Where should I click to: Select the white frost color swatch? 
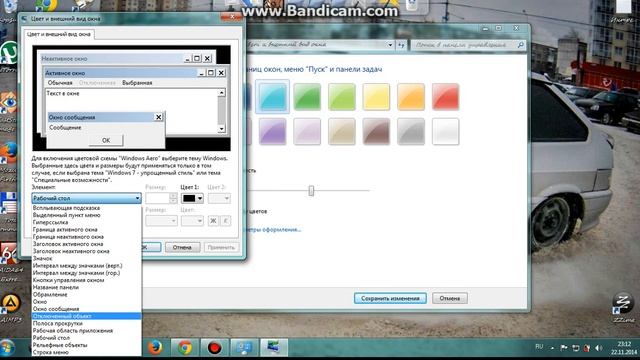pyautogui.click(x=446, y=131)
